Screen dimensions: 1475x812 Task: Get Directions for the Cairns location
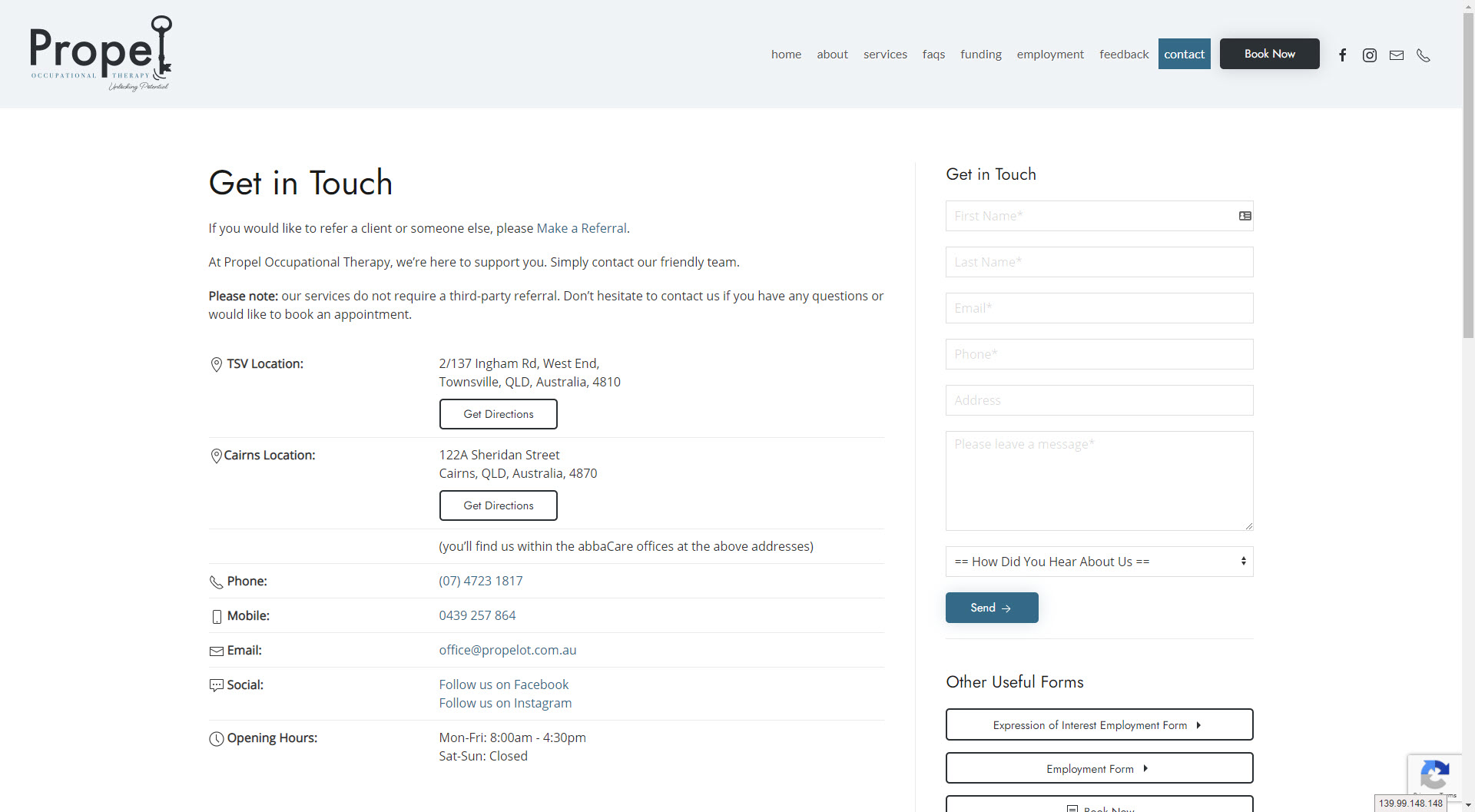[498, 505]
